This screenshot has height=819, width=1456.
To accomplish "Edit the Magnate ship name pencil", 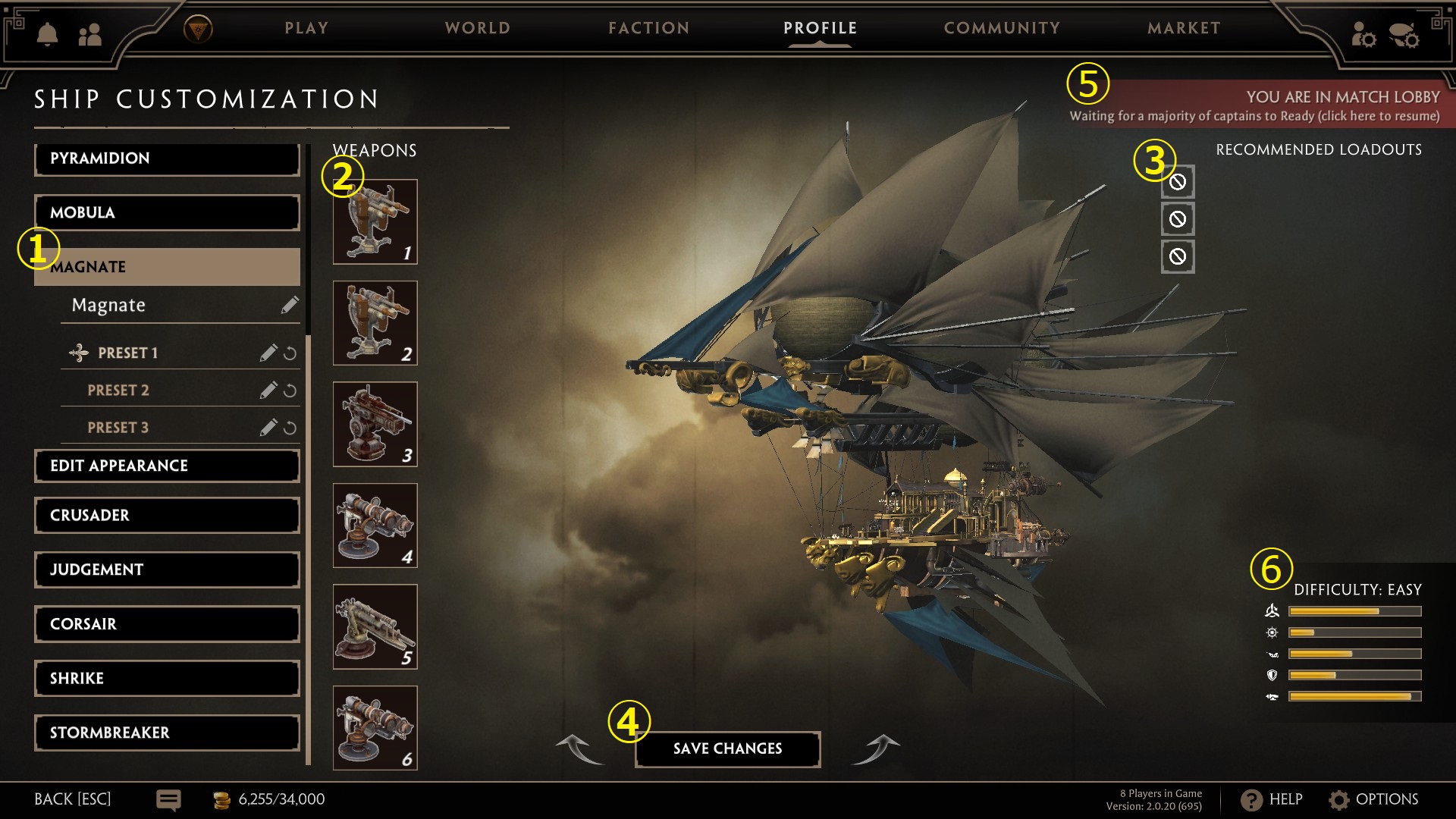I will tap(290, 305).
